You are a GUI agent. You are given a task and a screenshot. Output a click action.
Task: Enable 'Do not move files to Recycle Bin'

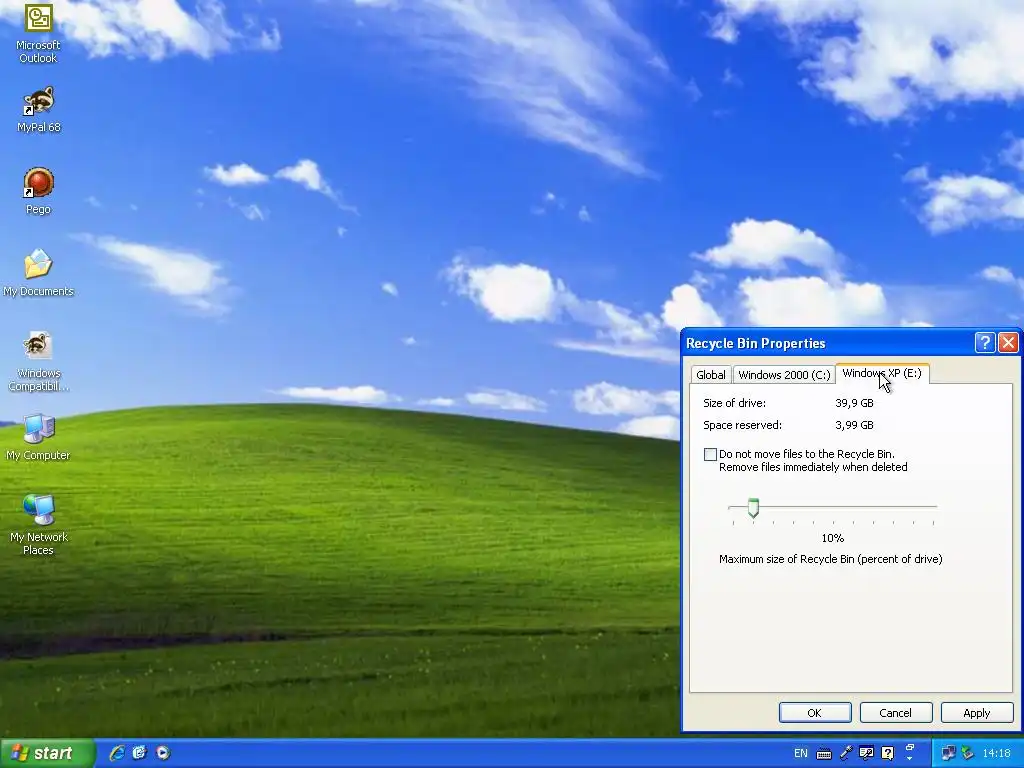[711, 454]
